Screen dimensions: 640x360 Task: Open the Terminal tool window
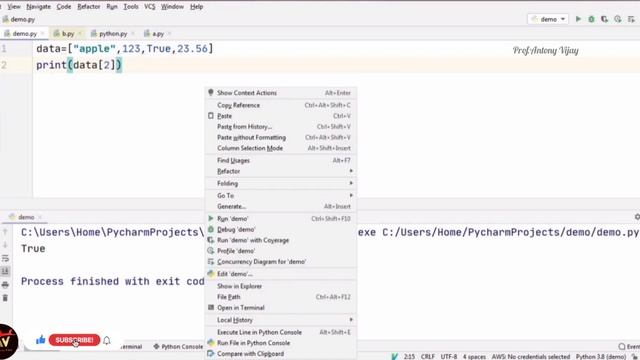131,347
